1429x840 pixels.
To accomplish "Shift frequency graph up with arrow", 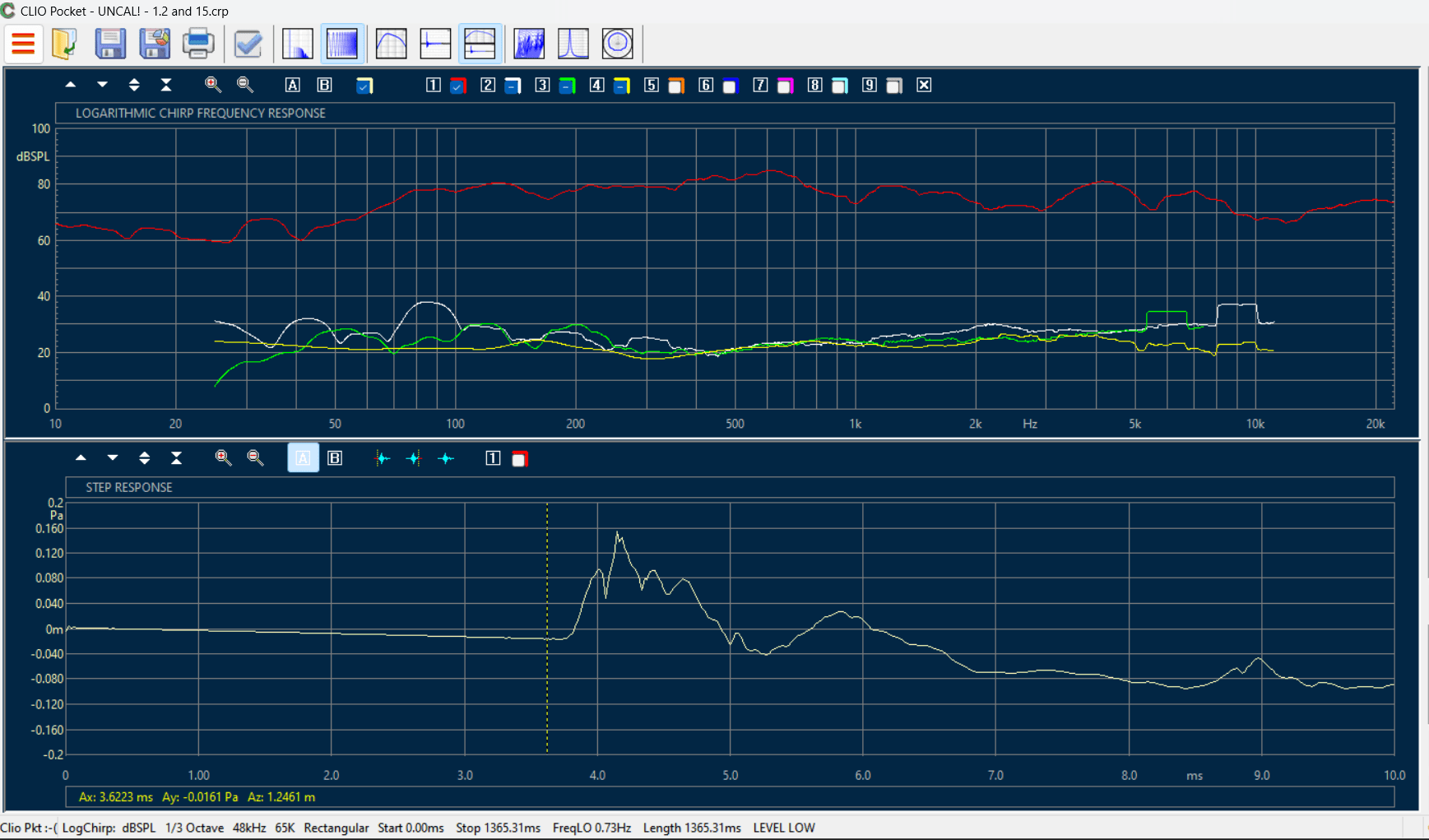I will click(x=71, y=85).
